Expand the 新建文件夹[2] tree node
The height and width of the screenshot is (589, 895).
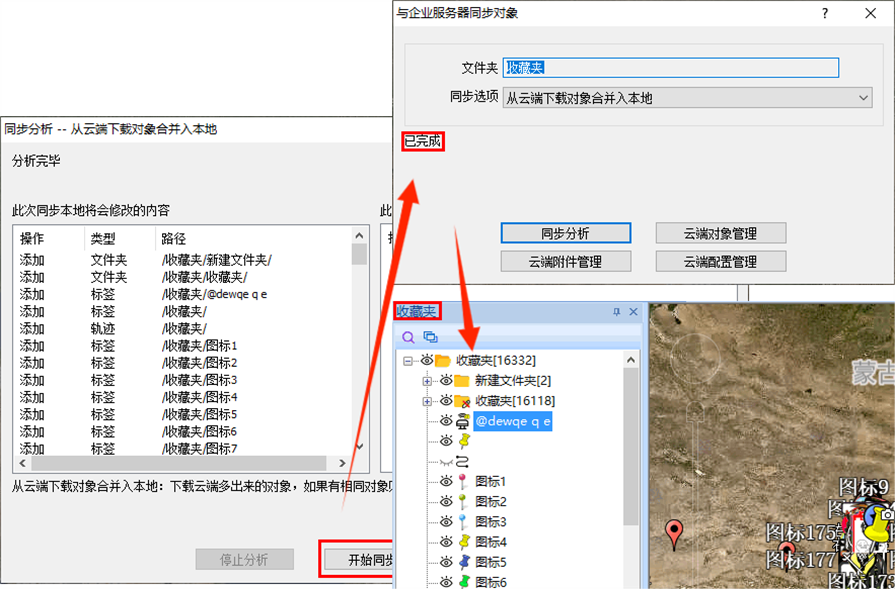point(427,381)
